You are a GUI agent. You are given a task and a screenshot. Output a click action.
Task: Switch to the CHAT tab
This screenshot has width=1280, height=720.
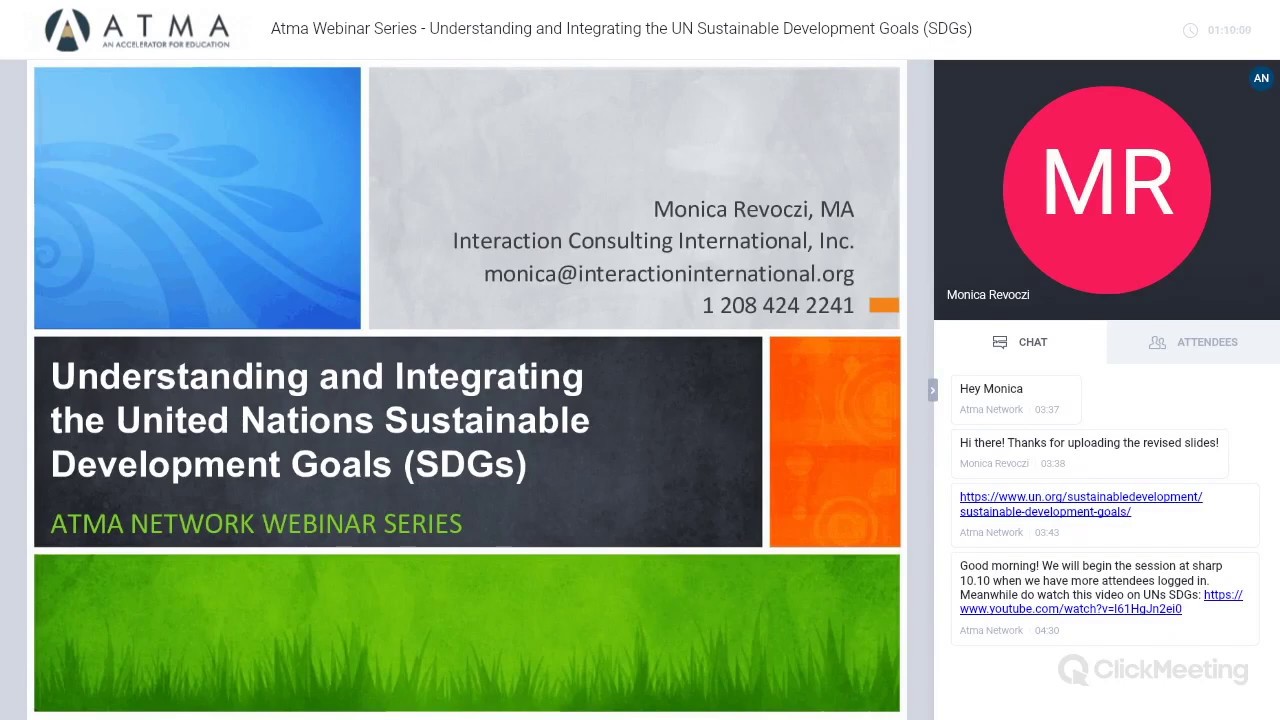[x=1020, y=342]
